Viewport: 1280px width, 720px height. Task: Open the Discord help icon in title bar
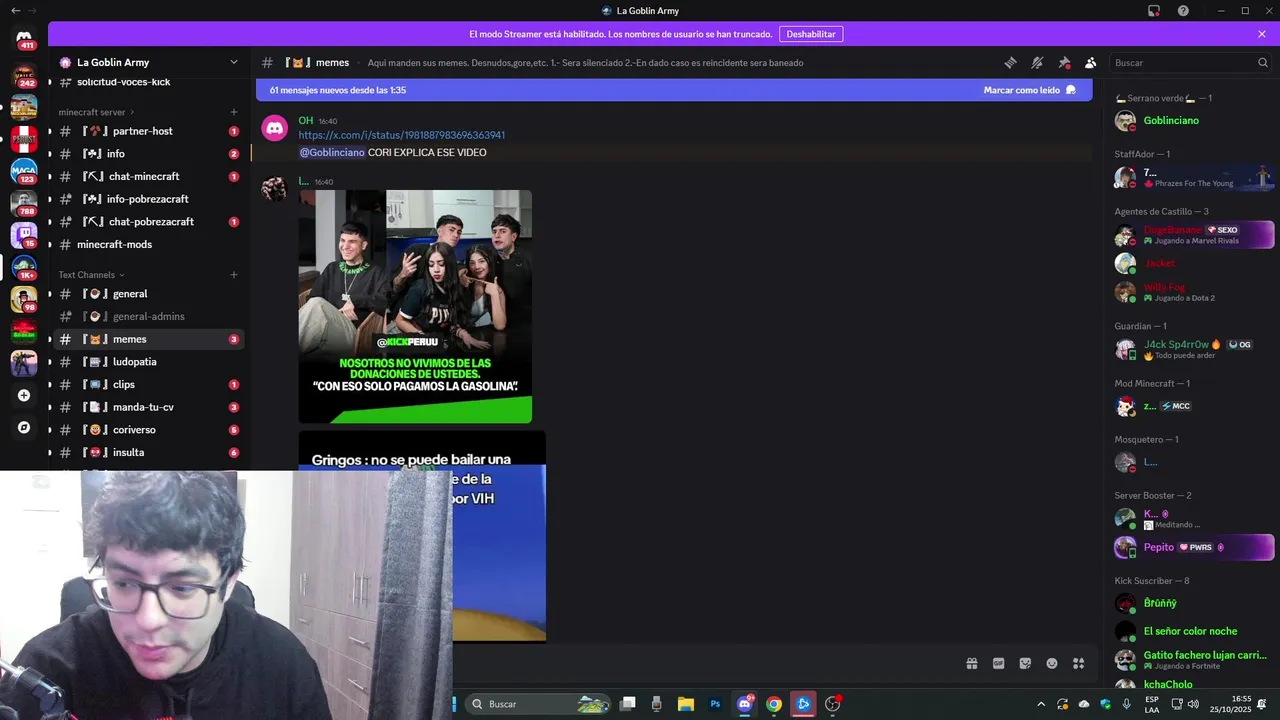1183,11
